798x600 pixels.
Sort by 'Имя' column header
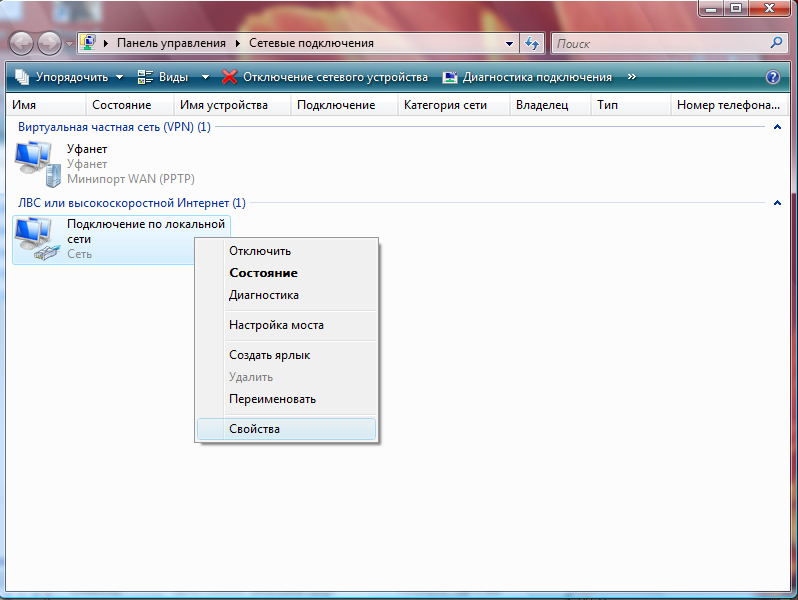click(x=46, y=105)
